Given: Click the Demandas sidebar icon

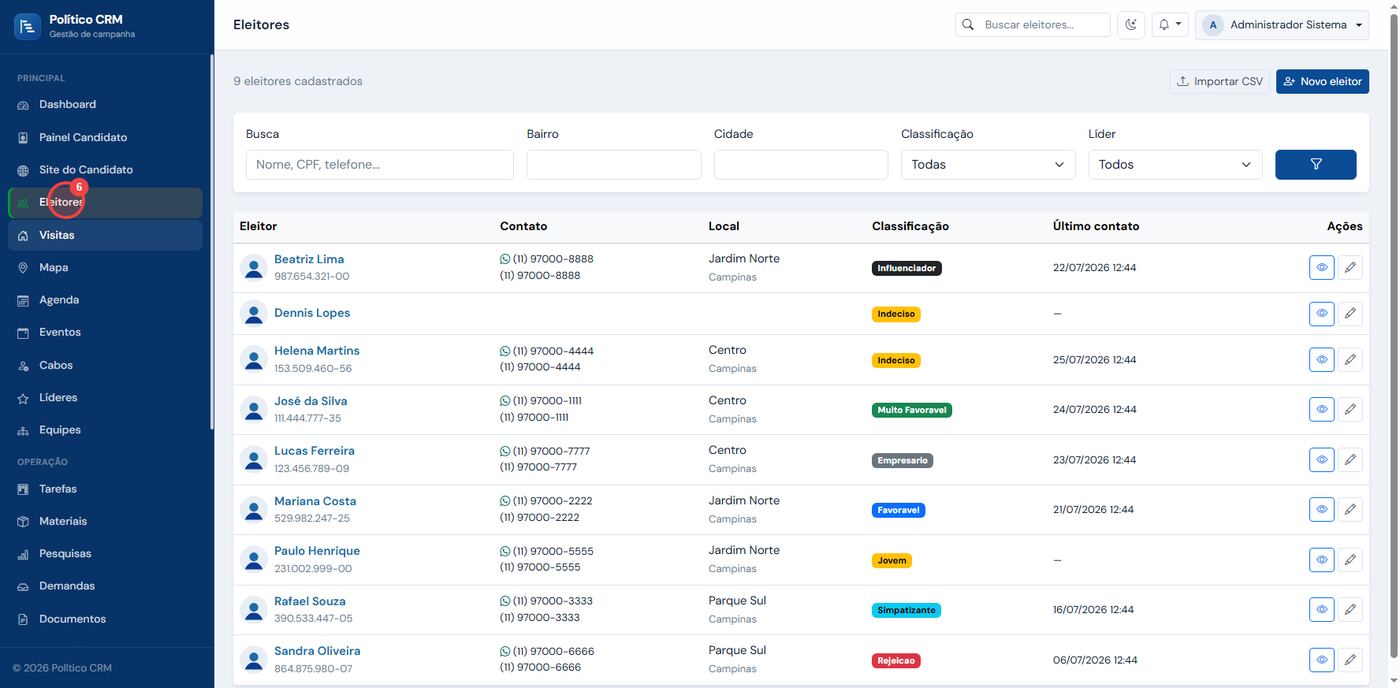Looking at the screenshot, I should coord(23,587).
